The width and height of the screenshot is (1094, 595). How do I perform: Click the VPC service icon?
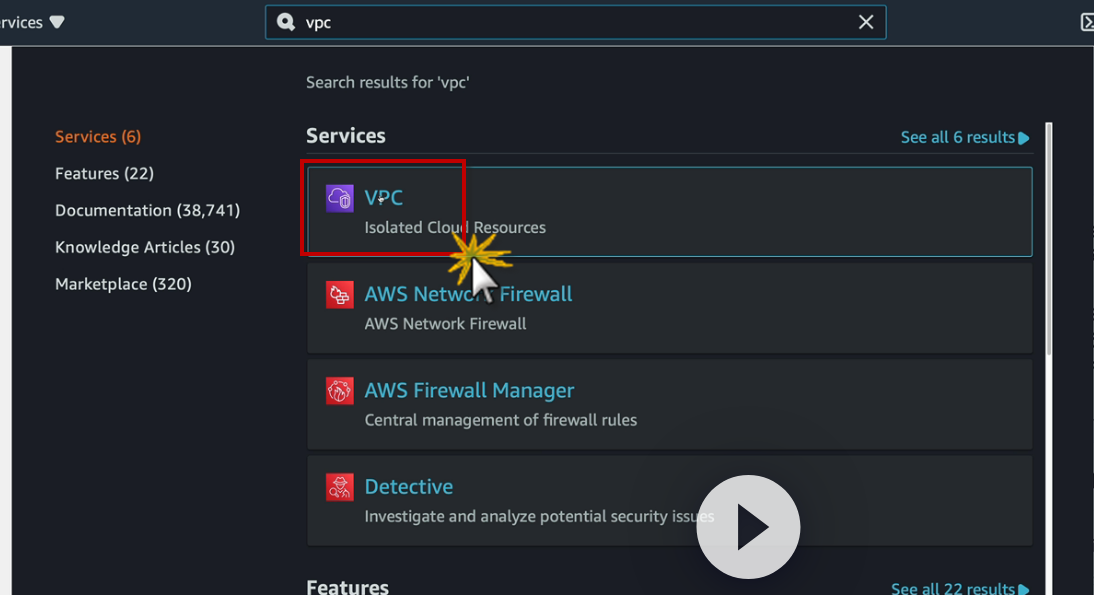click(340, 198)
